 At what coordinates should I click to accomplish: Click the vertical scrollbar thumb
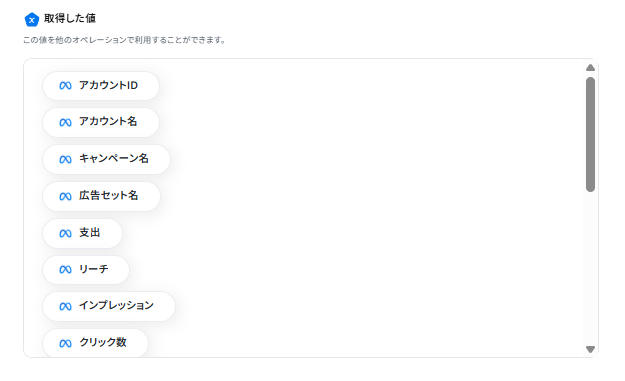(x=590, y=135)
